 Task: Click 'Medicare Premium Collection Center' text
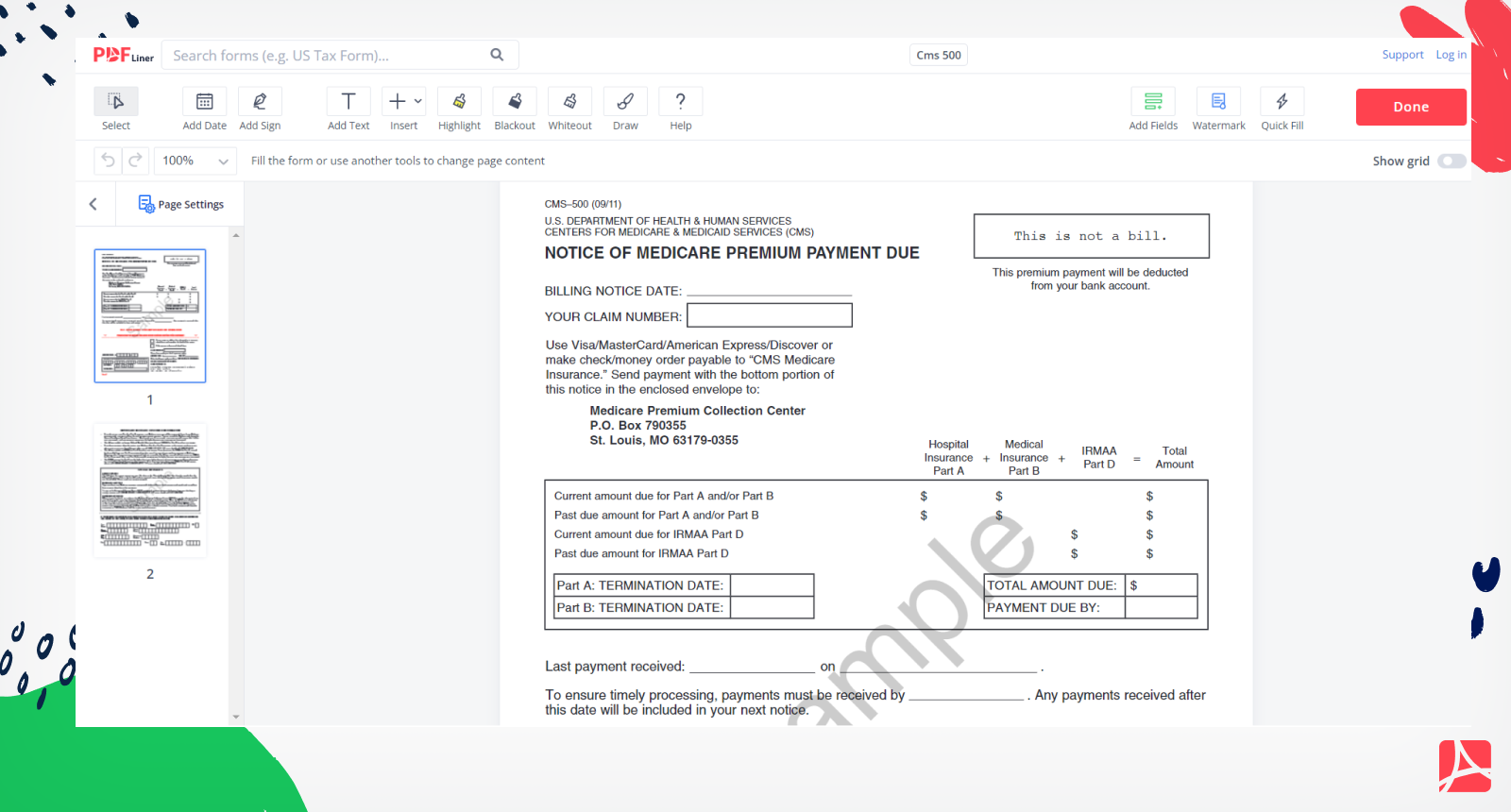(x=698, y=411)
